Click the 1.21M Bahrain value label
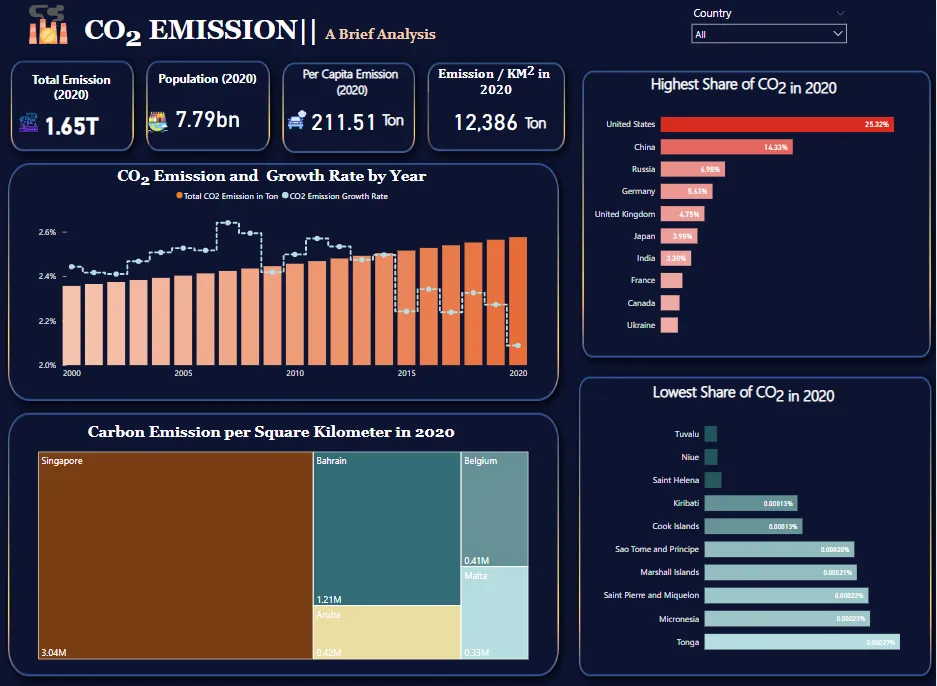Viewport: 937px width, 686px height. click(x=329, y=599)
